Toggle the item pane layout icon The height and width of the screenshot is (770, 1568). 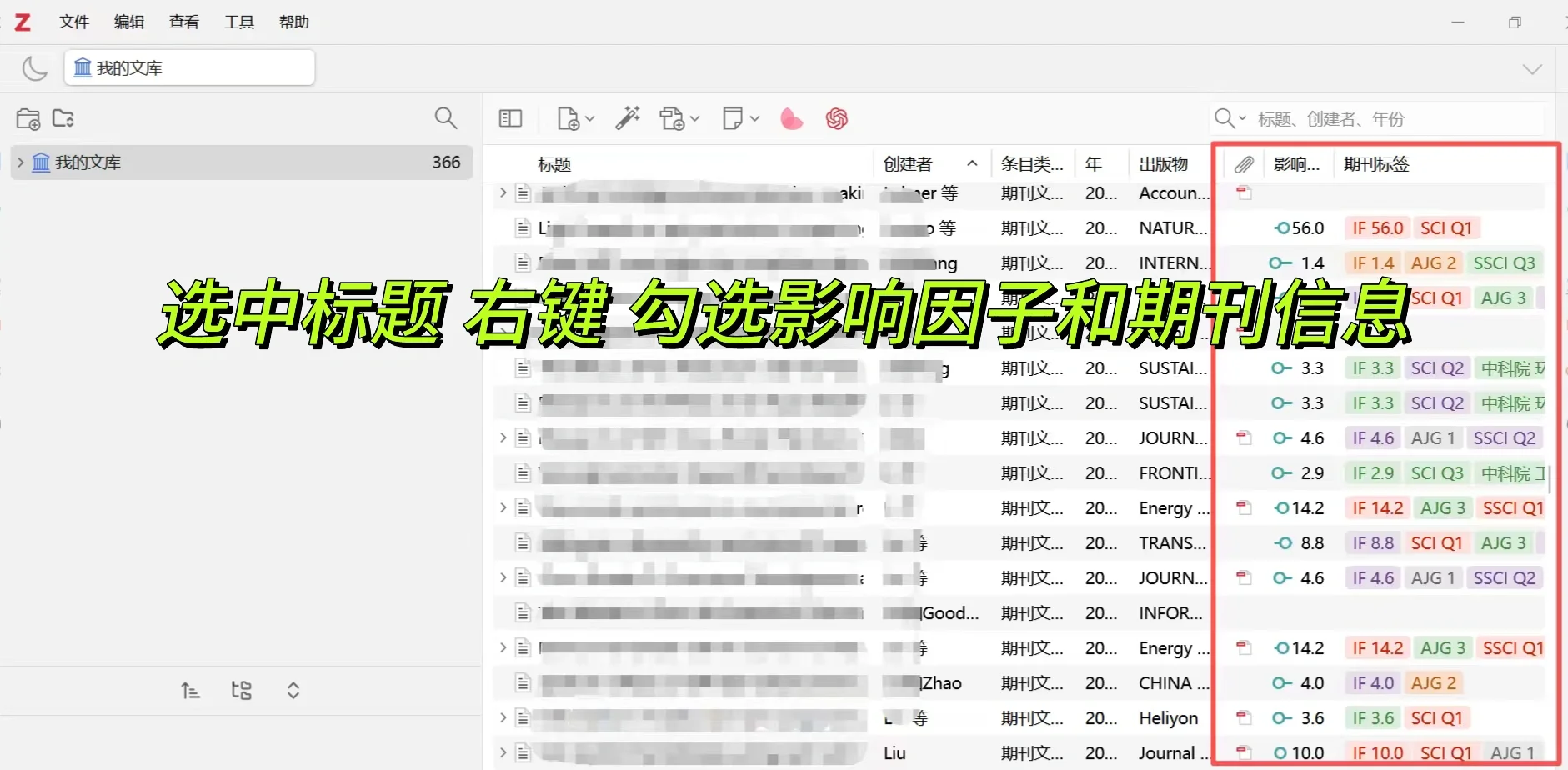click(509, 118)
